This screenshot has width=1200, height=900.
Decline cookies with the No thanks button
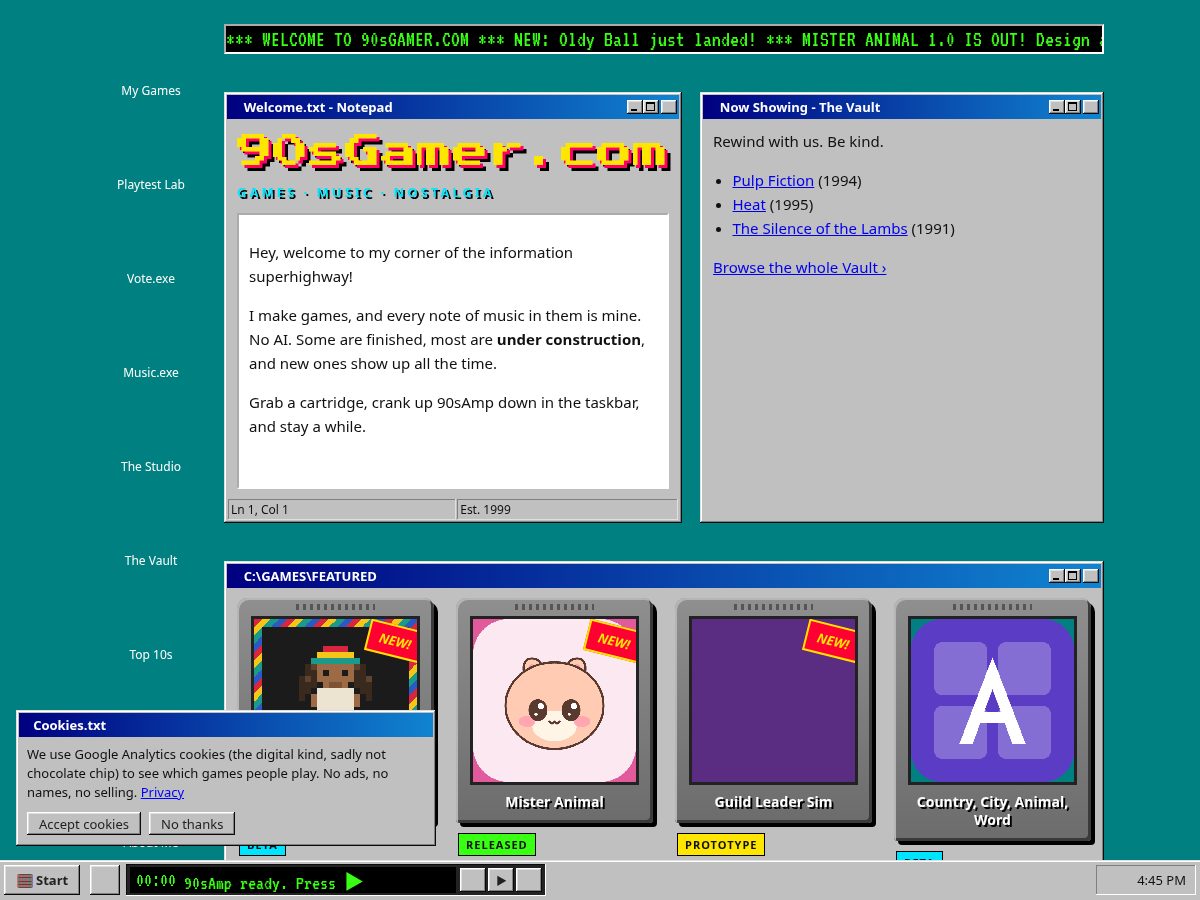192,824
